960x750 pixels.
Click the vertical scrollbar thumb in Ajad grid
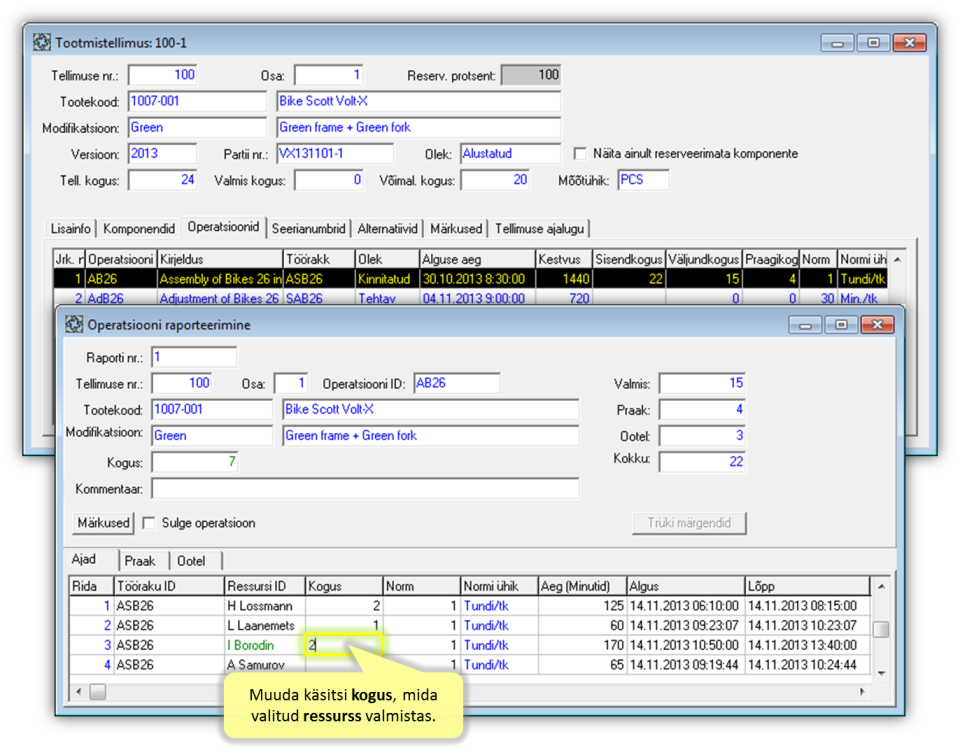pyautogui.click(x=881, y=629)
